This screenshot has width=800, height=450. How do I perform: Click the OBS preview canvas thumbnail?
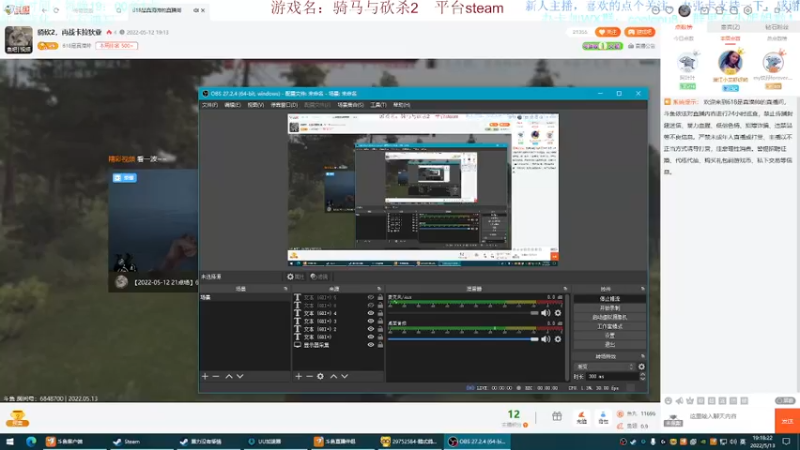(x=423, y=190)
